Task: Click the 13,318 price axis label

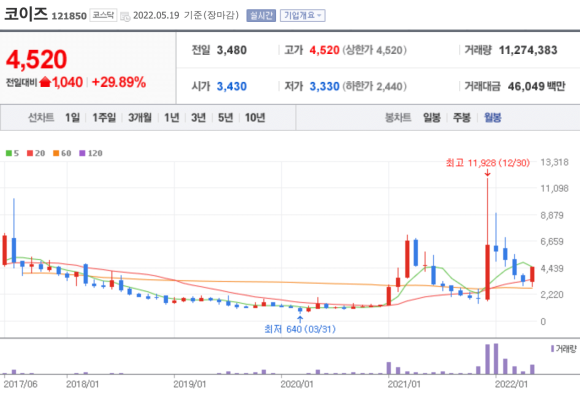Action: click(554, 162)
